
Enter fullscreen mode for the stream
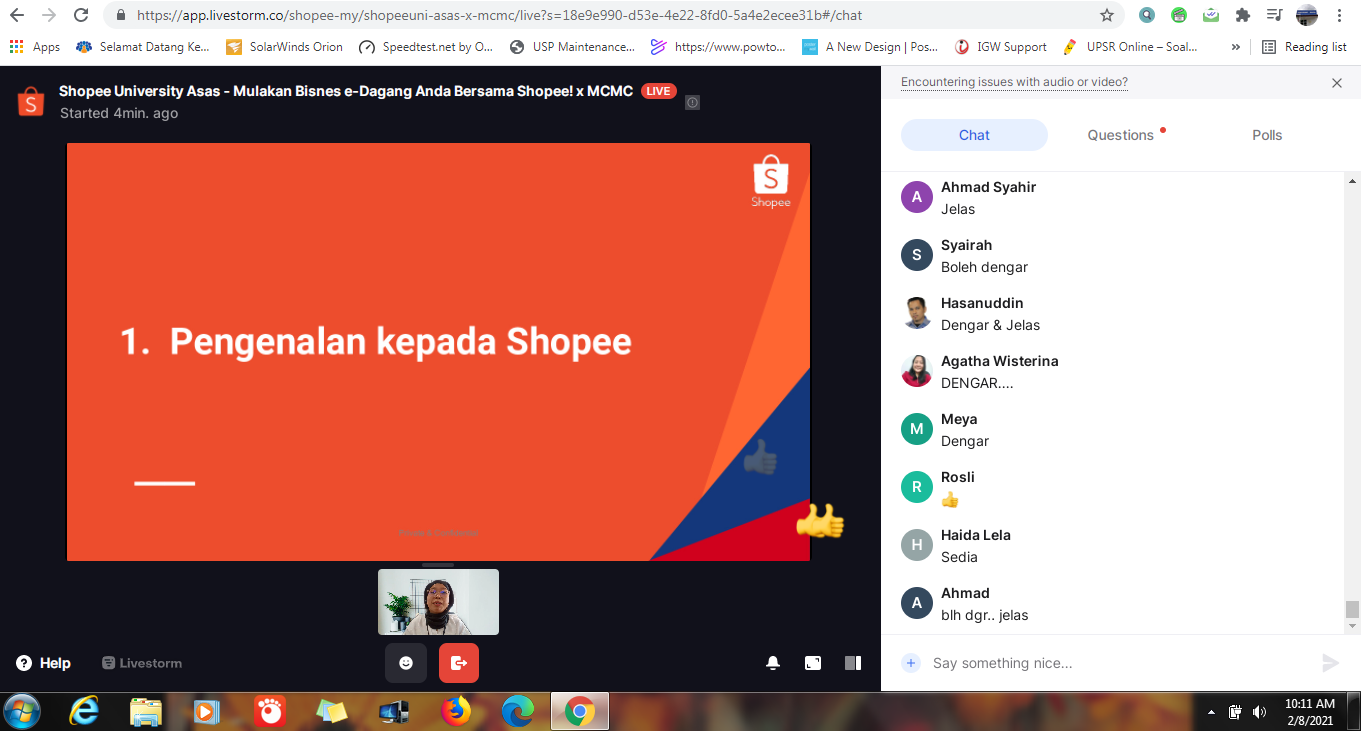813,663
